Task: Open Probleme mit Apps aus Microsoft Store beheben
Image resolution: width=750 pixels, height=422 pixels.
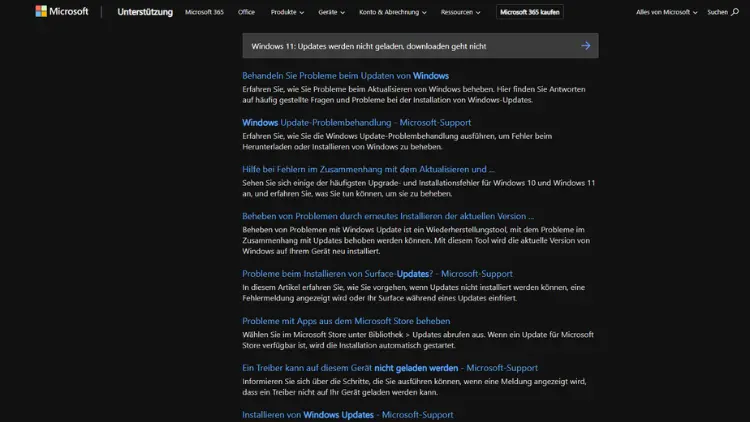Action: 346,321
